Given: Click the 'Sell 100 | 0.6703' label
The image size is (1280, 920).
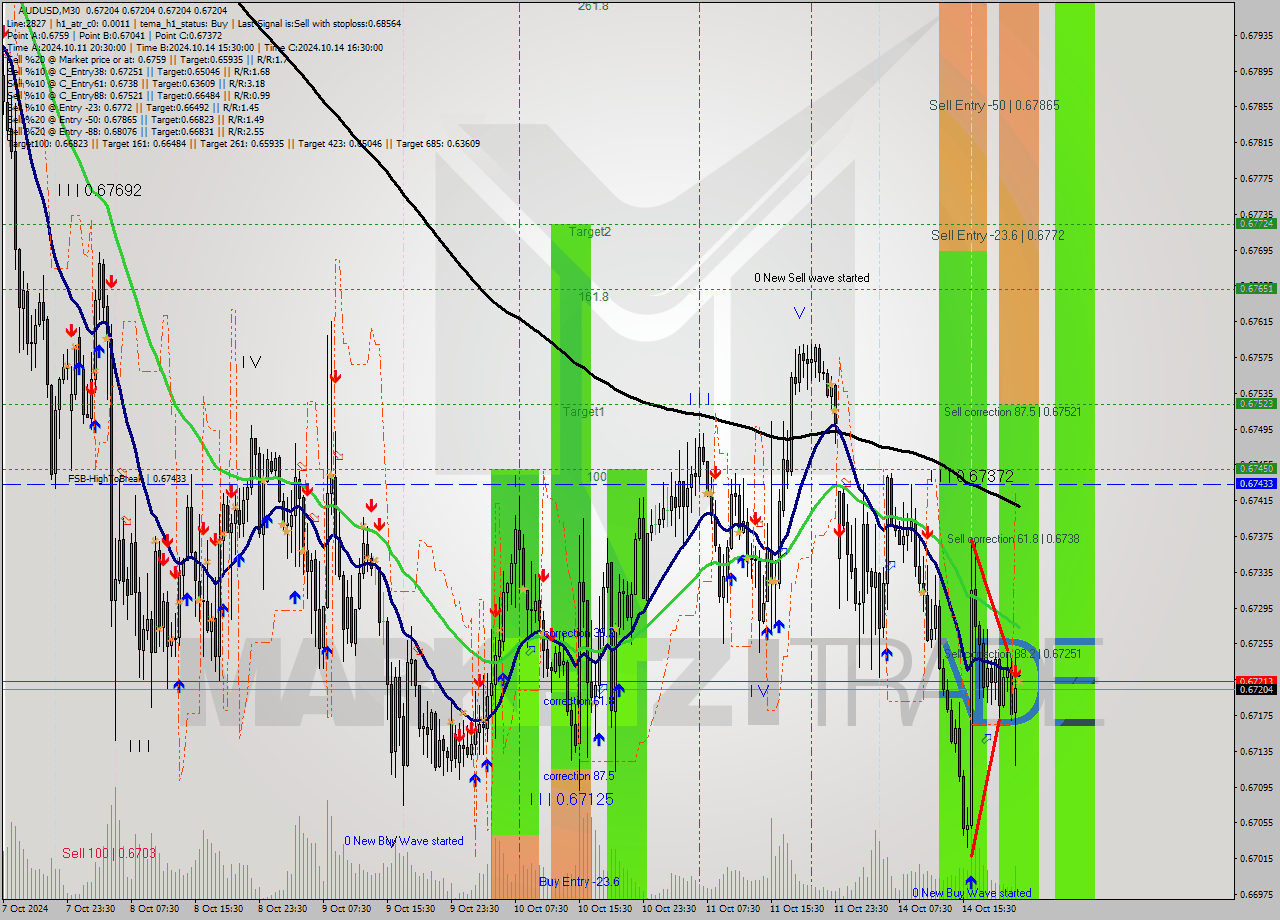Looking at the screenshot, I should coord(109,853).
